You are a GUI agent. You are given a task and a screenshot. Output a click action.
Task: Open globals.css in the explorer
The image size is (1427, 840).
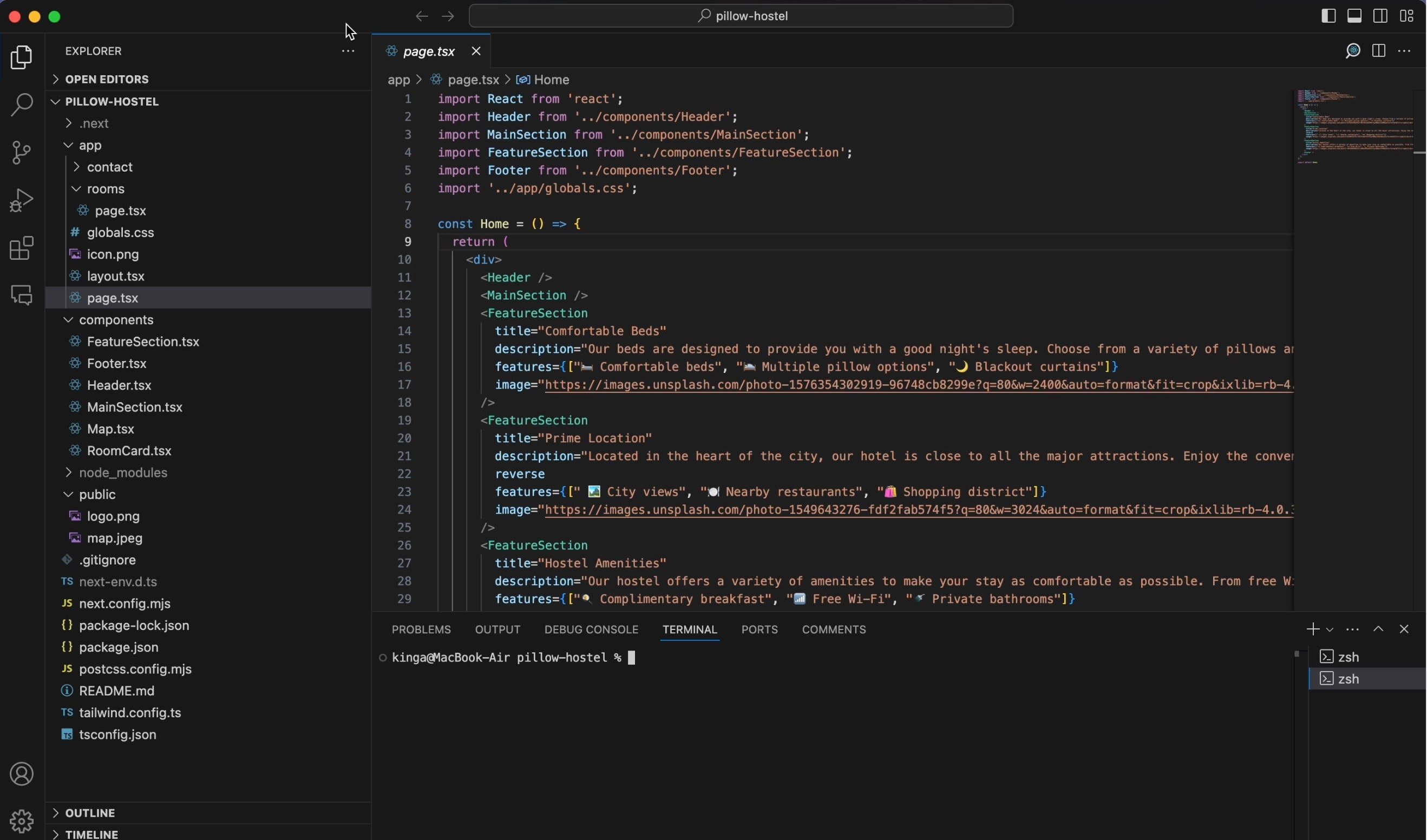pos(208,233)
